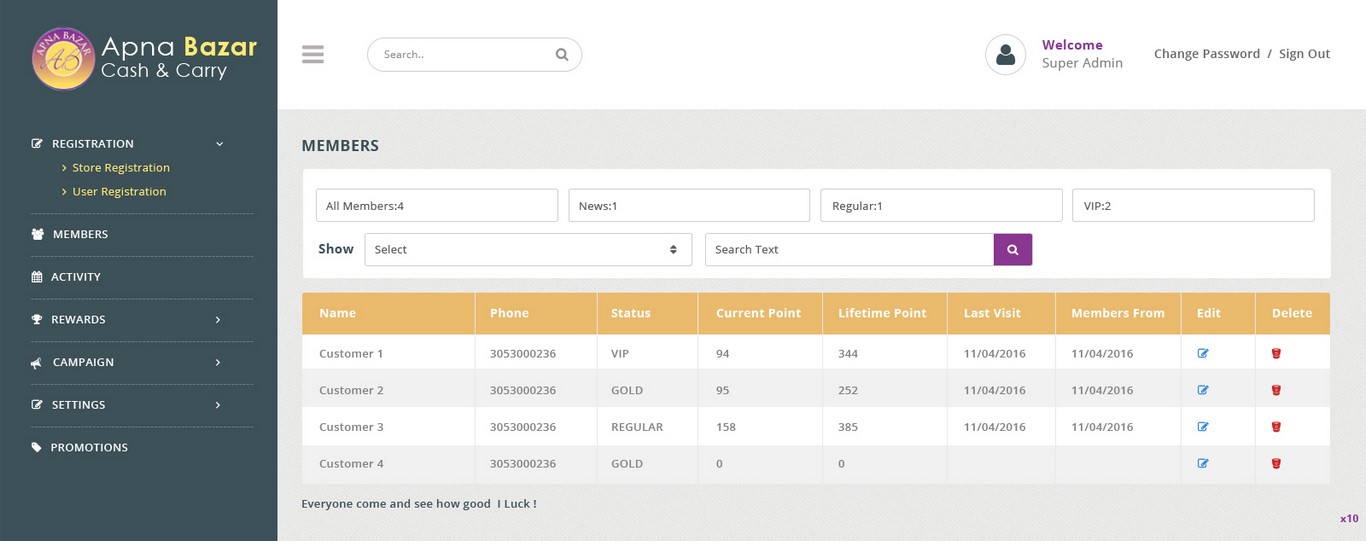
Task: Click the Super Admin profile avatar
Action: click(1005, 55)
